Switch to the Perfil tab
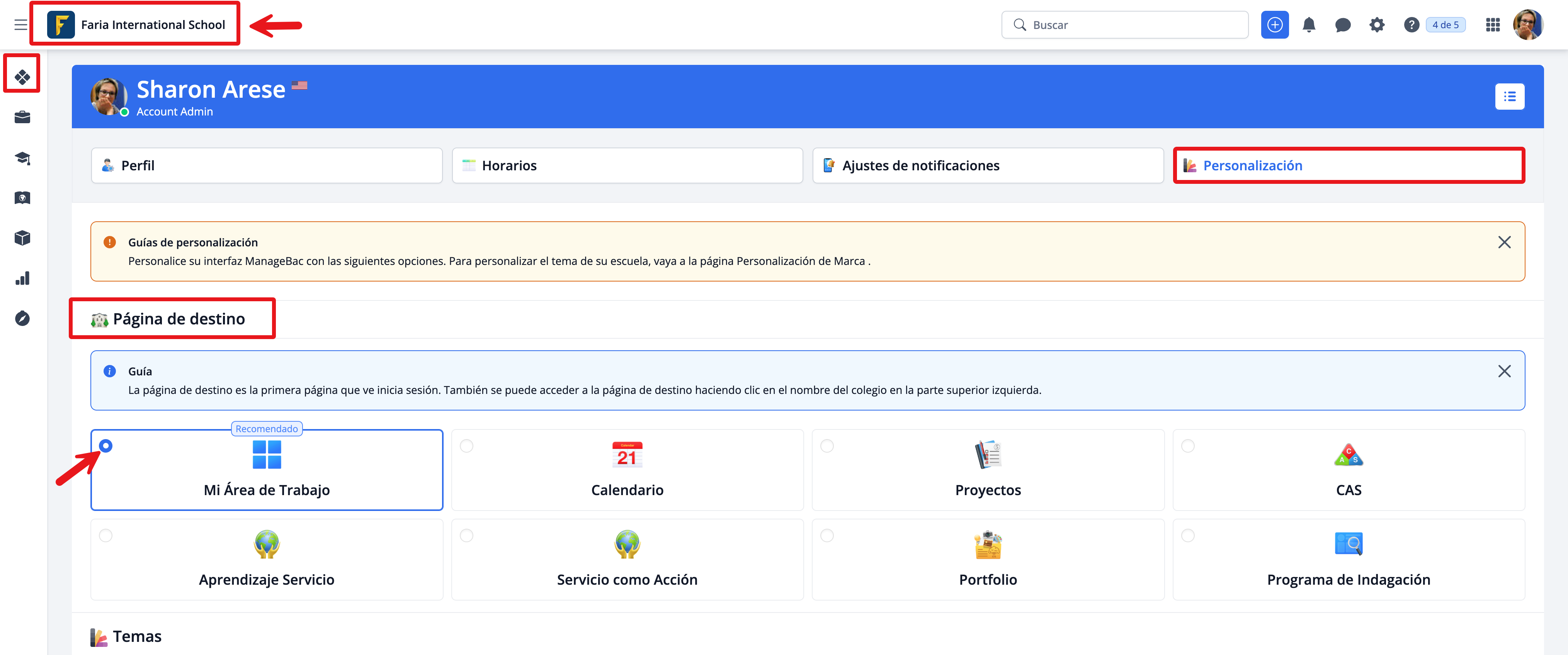 pyautogui.click(x=266, y=165)
